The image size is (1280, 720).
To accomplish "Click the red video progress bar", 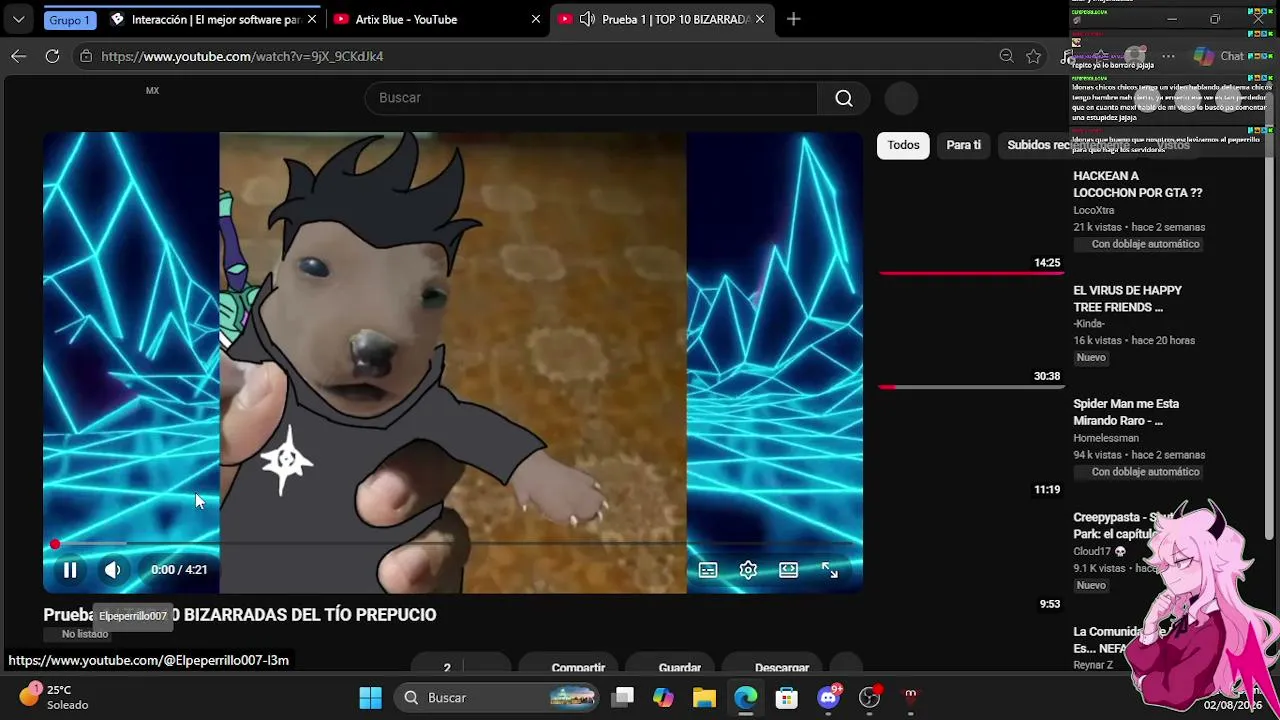I will pyautogui.click(x=453, y=544).
